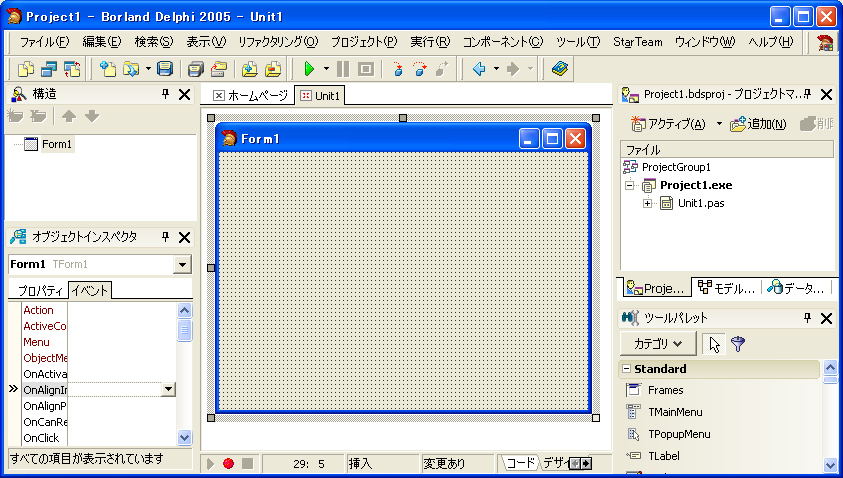Image resolution: width=843 pixels, height=478 pixels.
Task: Click the Open Project toolbar icon
Action: 219,69
